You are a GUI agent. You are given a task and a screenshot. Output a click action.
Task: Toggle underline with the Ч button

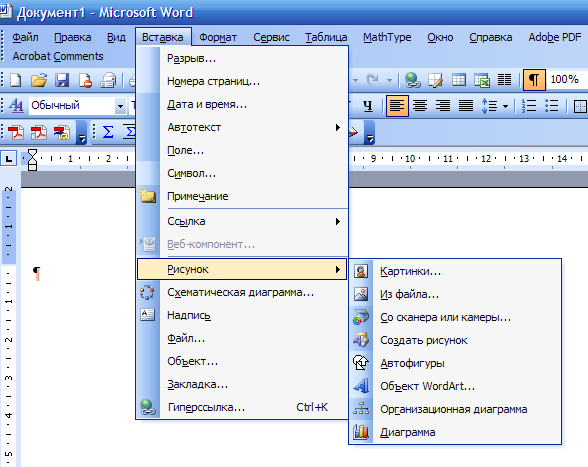pos(368,106)
